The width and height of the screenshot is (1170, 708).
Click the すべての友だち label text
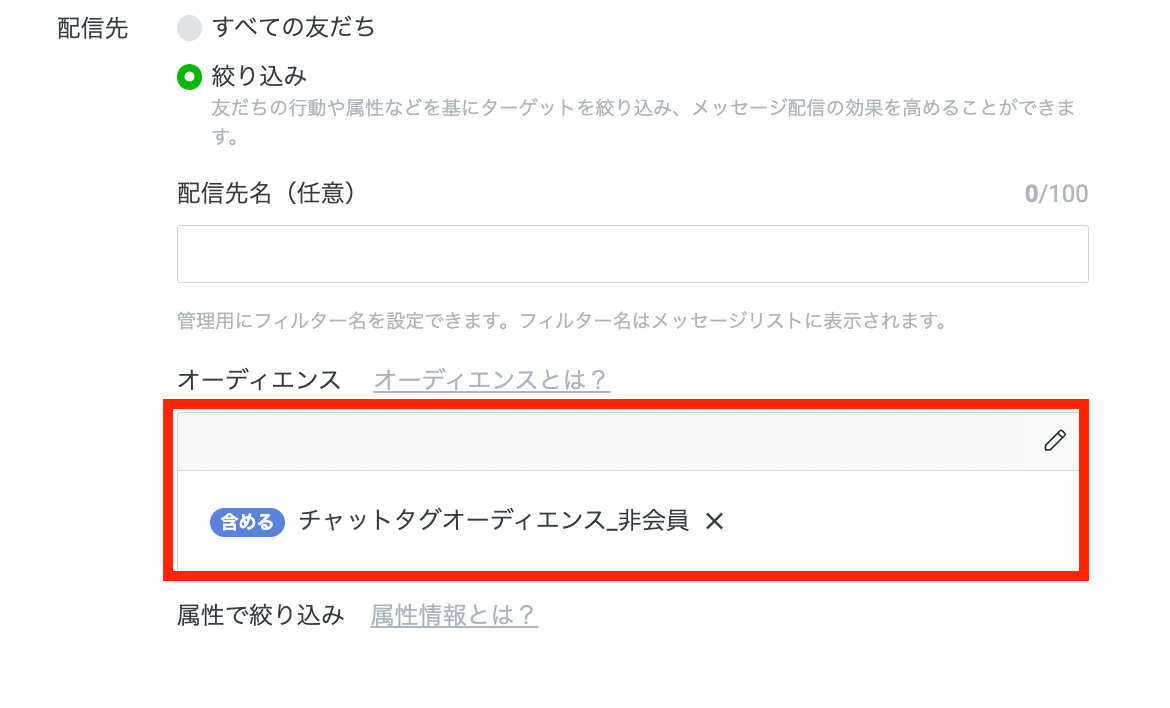294,28
